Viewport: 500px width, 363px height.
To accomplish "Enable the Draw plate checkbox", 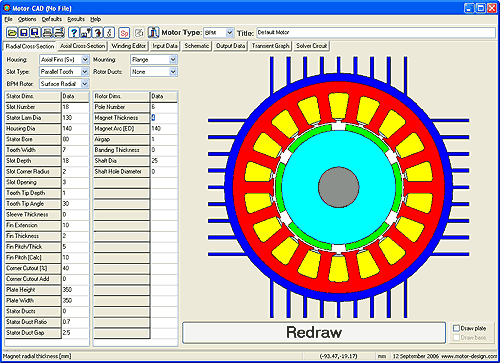I will pyautogui.click(x=457, y=328).
